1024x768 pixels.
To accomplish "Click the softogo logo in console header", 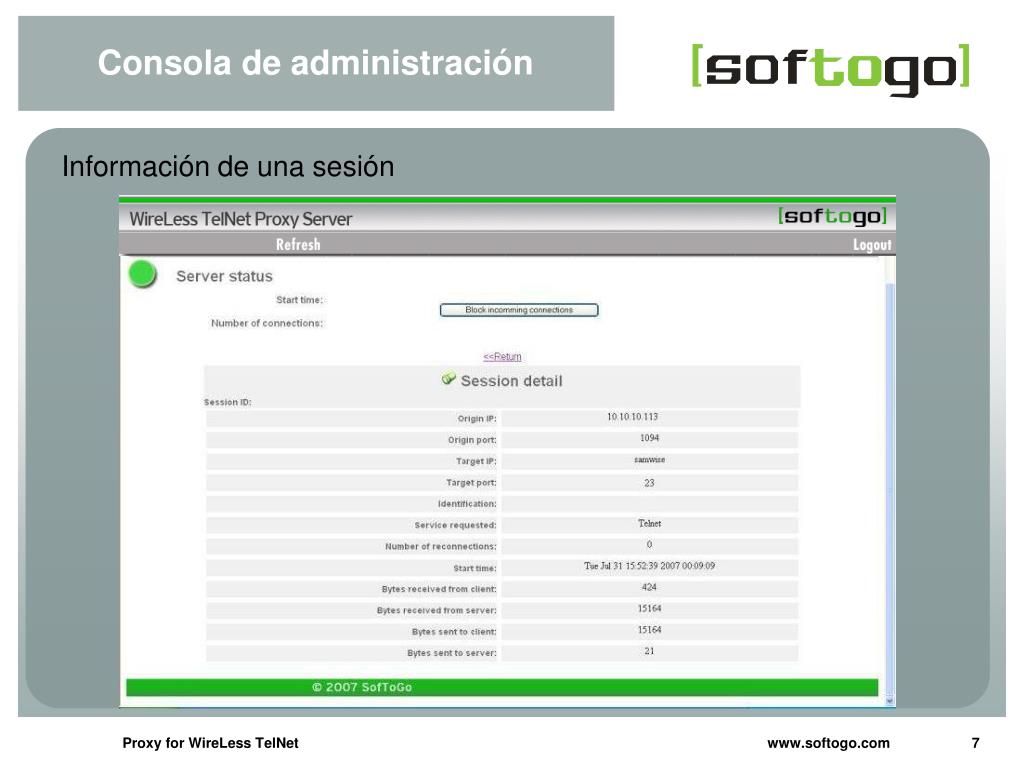I will (x=833, y=216).
